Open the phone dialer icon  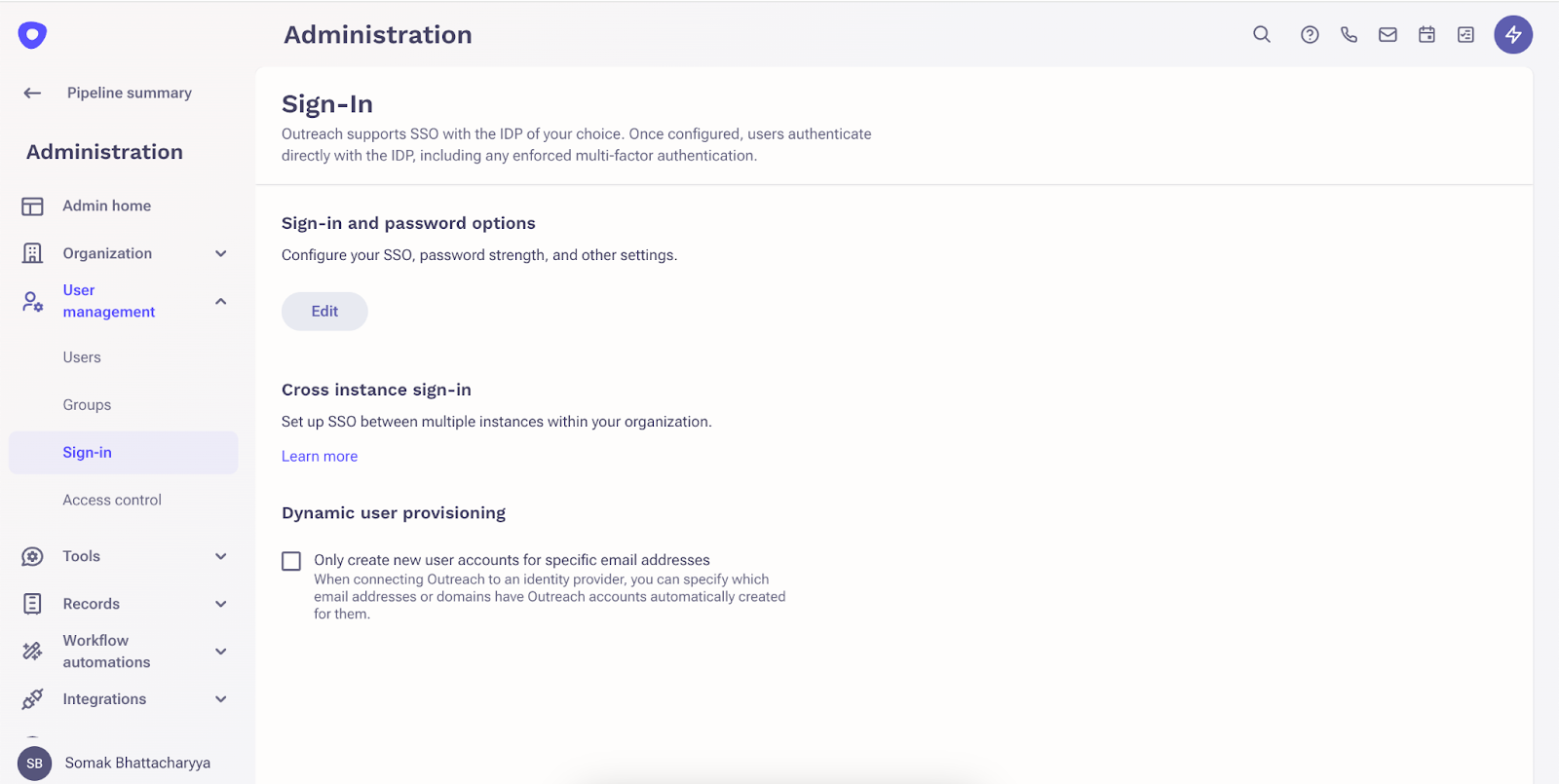coord(1349,34)
